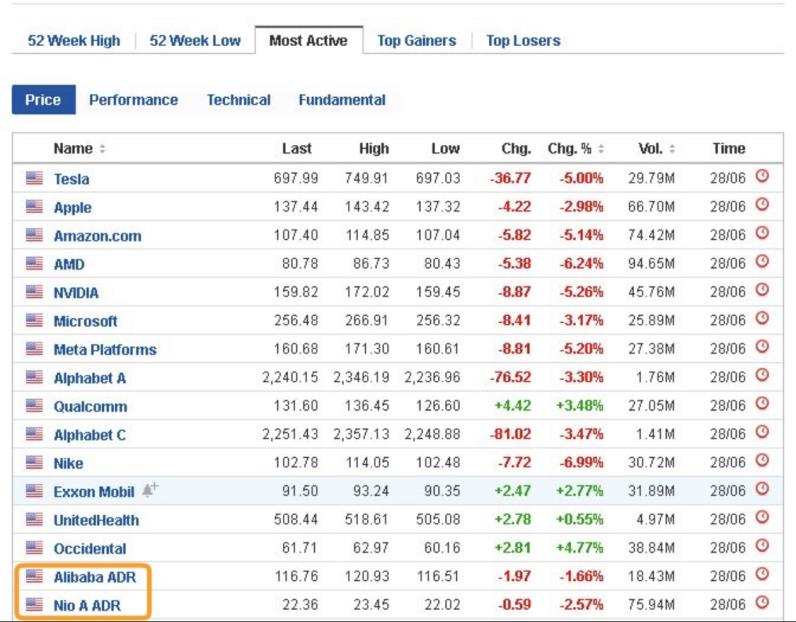Click the clock icon in NVIDIA row
The width and height of the screenshot is (796, 622).
[762, 290]
